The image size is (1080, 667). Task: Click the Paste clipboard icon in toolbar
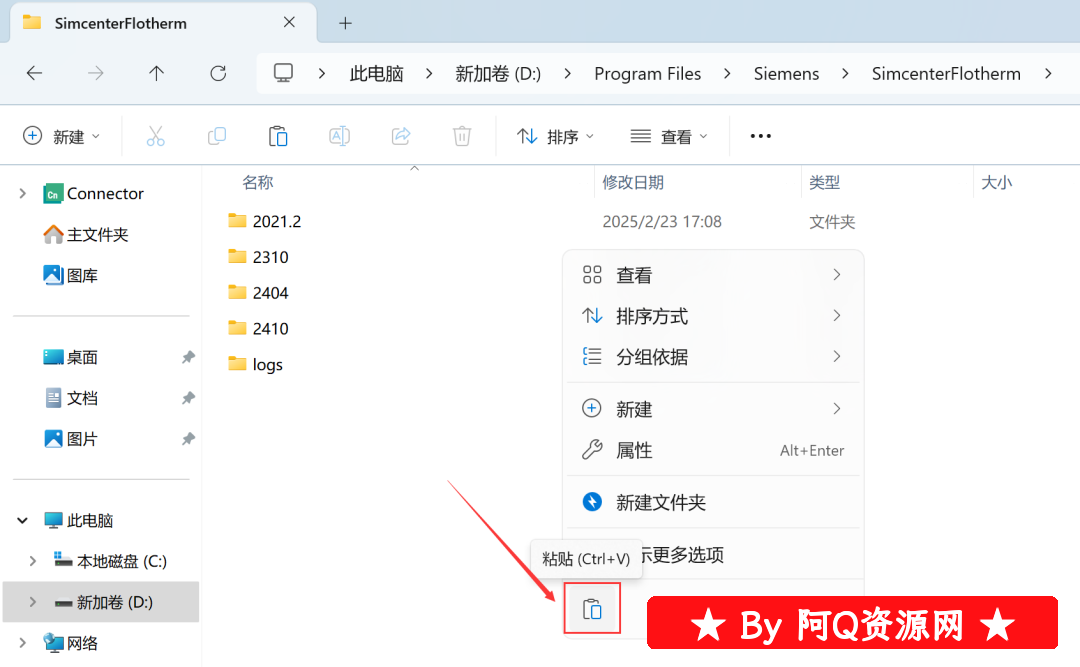point(278,136)
